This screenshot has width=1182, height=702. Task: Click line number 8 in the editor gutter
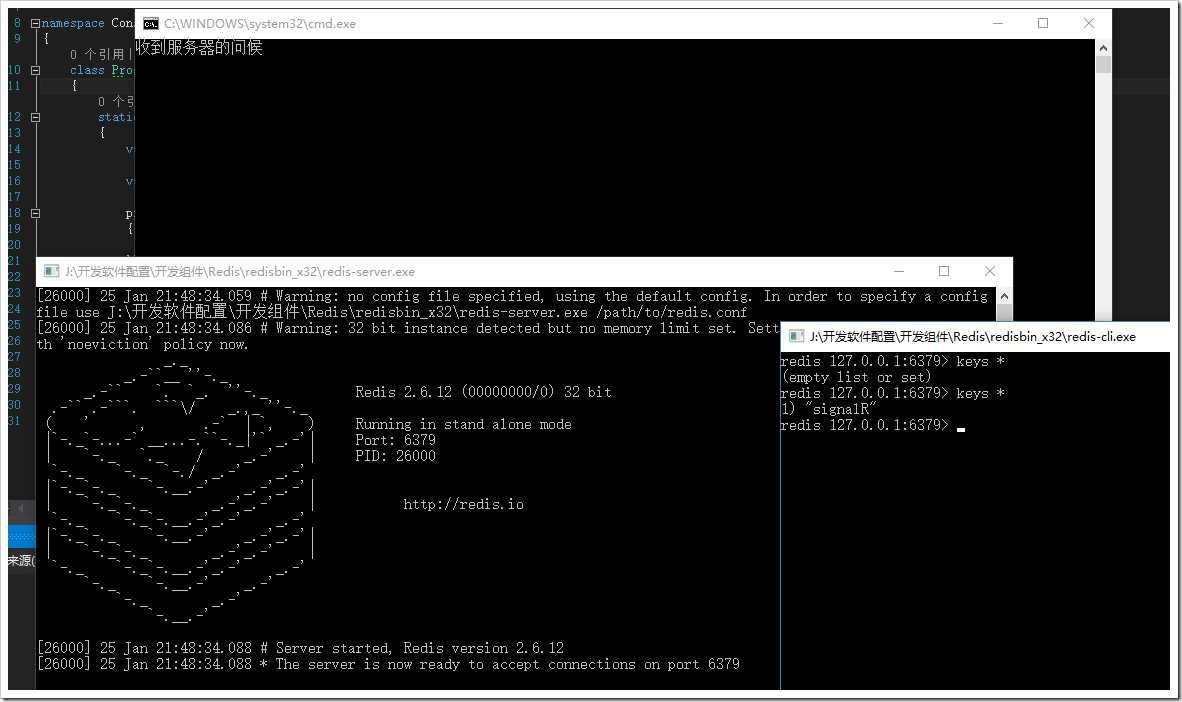coord(17,23)
